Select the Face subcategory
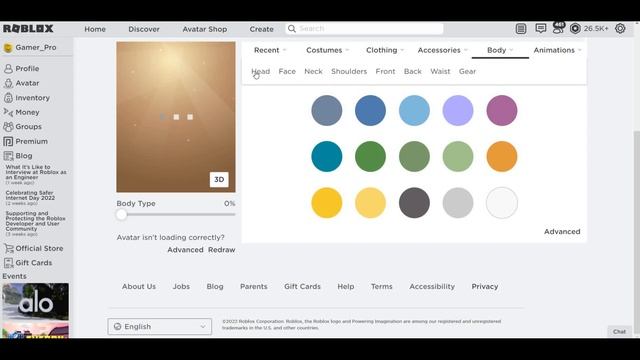The width and height of the screenshot is (640, 360). pyautogui.click(x=287, y=71)
